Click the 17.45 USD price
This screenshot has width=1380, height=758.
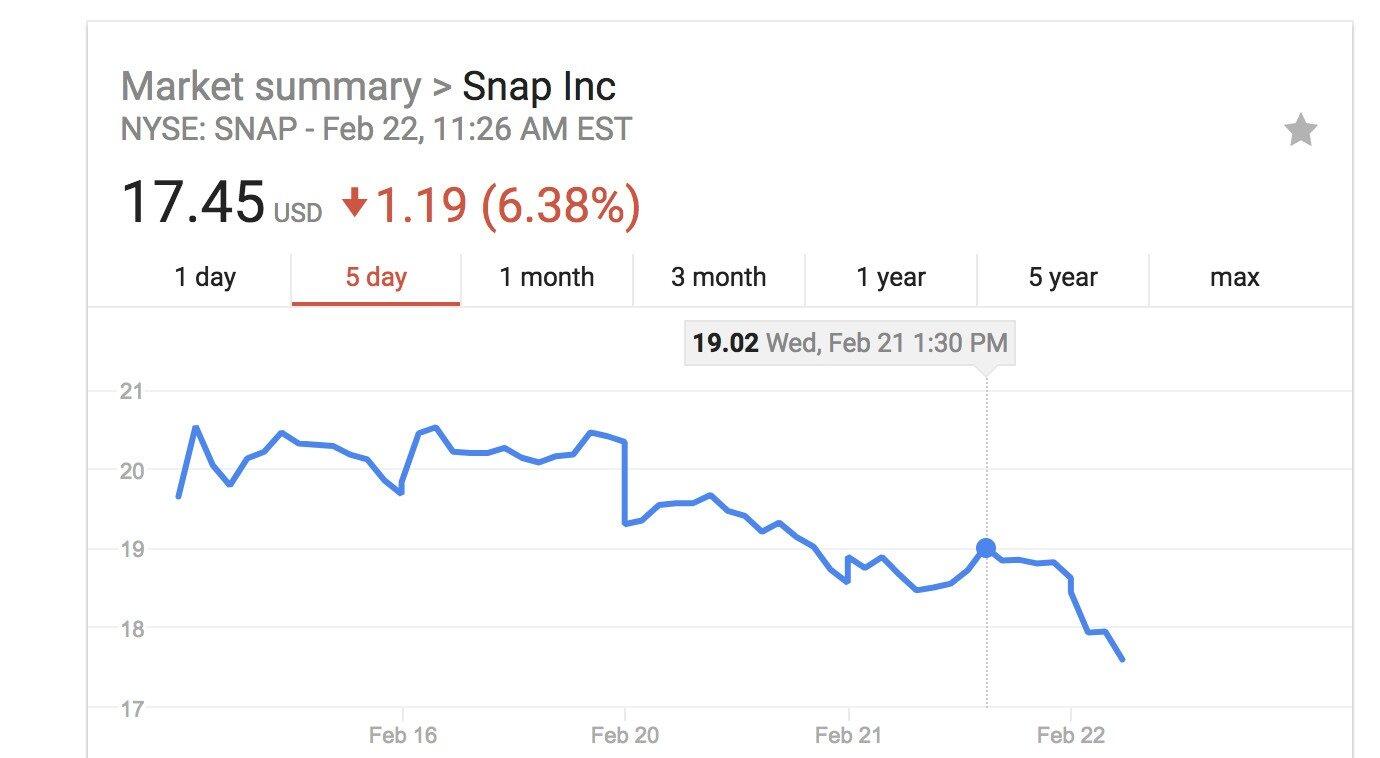coord(195,203)
